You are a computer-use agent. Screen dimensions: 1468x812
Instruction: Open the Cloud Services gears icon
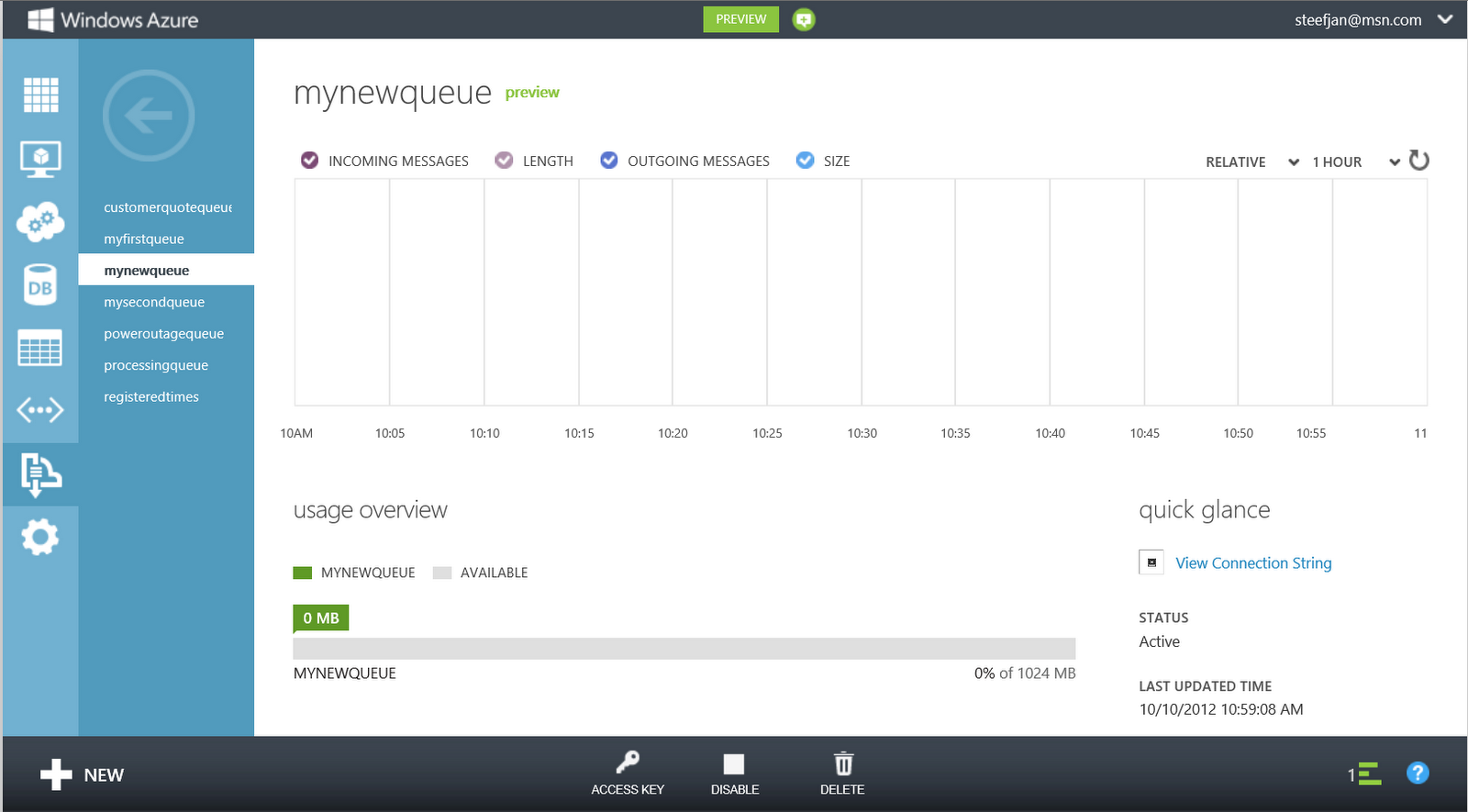40,222
